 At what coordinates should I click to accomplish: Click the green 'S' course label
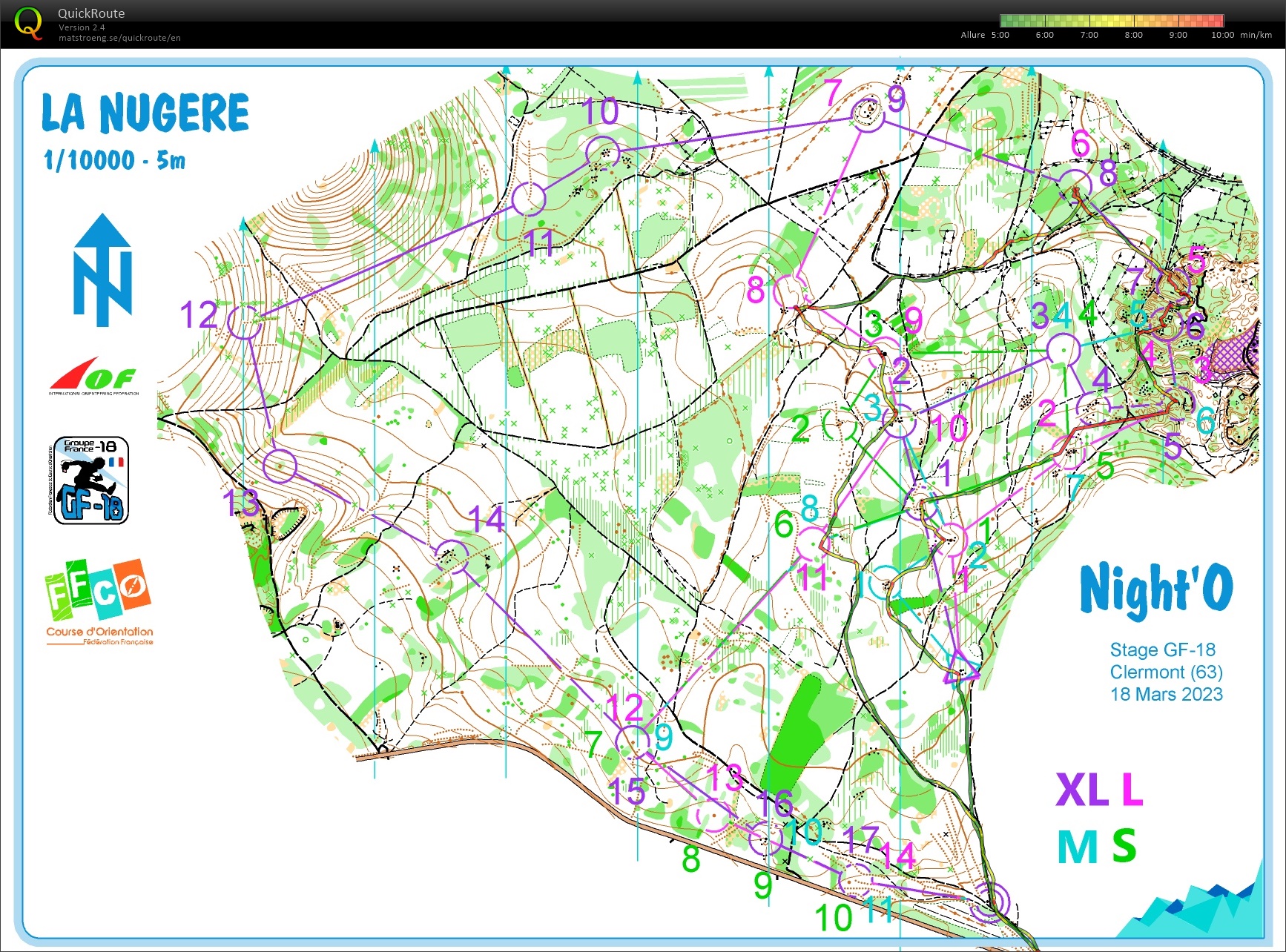point(1124,846)
